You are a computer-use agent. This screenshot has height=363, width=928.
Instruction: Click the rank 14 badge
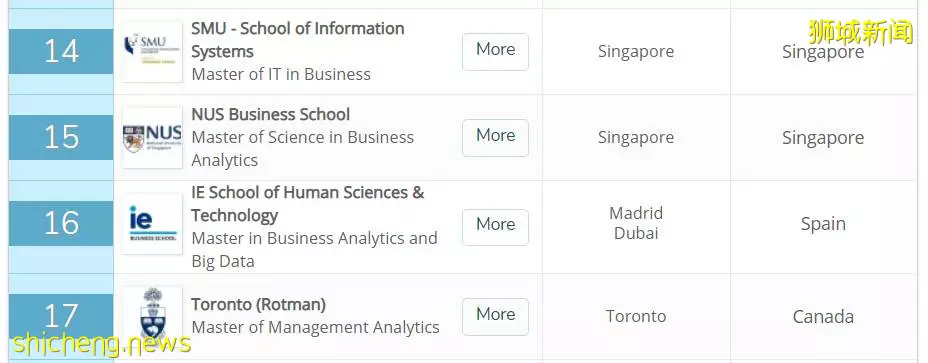click(x=61, y=52)
